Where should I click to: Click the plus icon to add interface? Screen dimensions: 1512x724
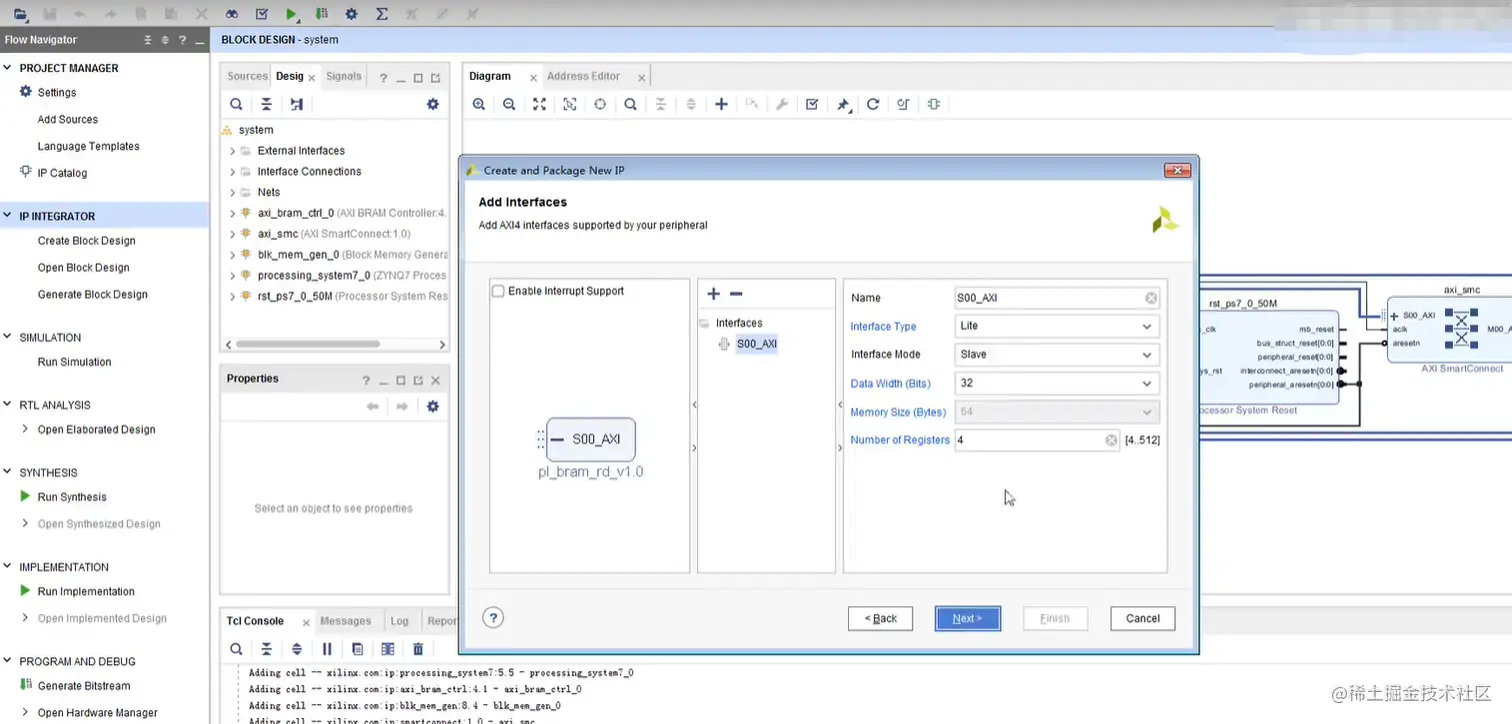tap(713, 294)
